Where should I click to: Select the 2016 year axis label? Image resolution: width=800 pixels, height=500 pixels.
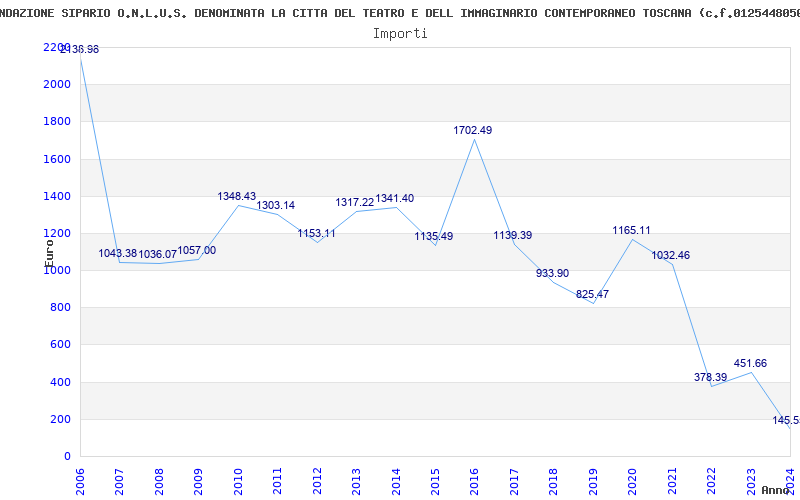[474, 482]
